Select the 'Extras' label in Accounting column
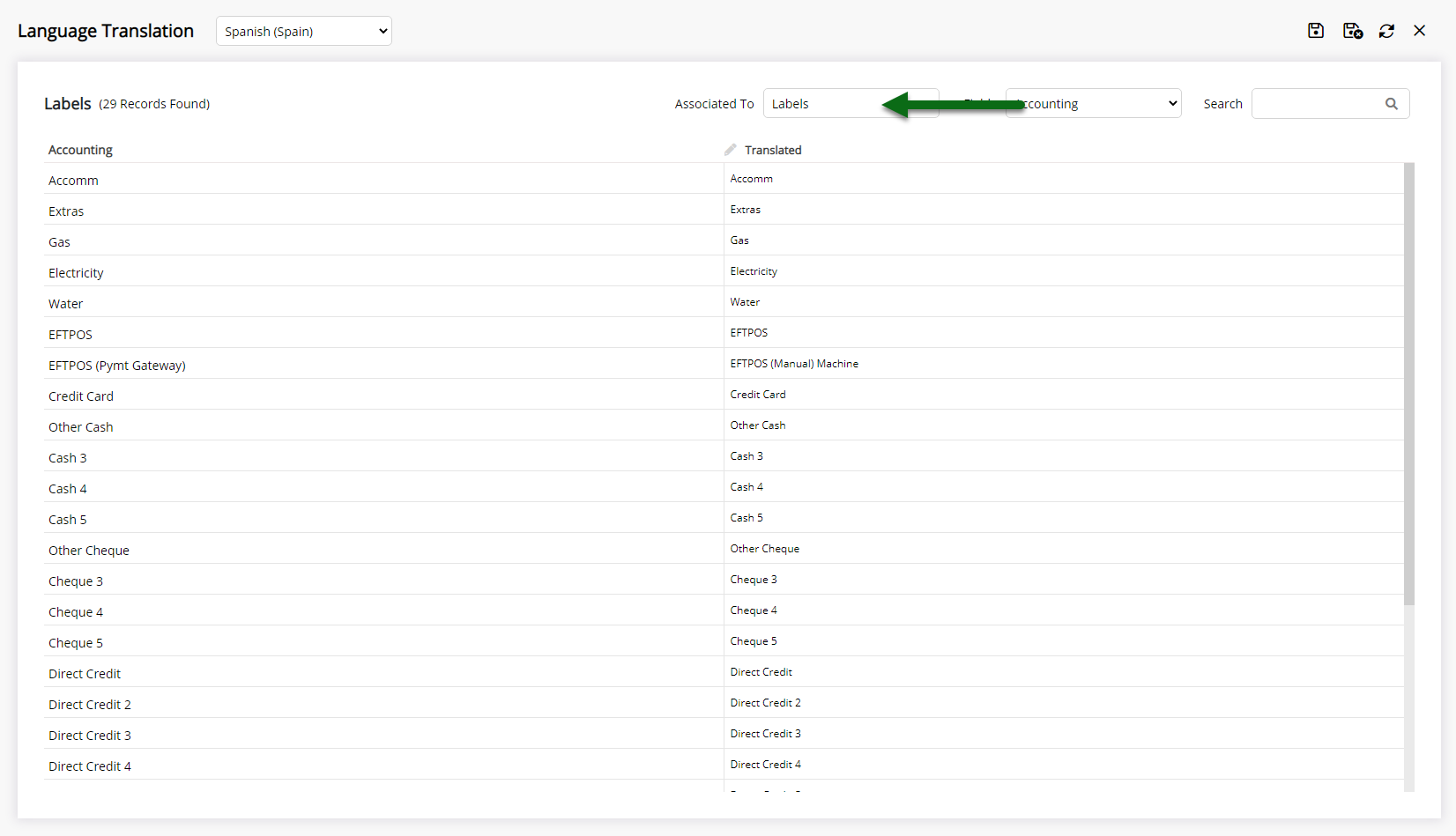This screenshot has width=1456, height=836. coord(66,211)
